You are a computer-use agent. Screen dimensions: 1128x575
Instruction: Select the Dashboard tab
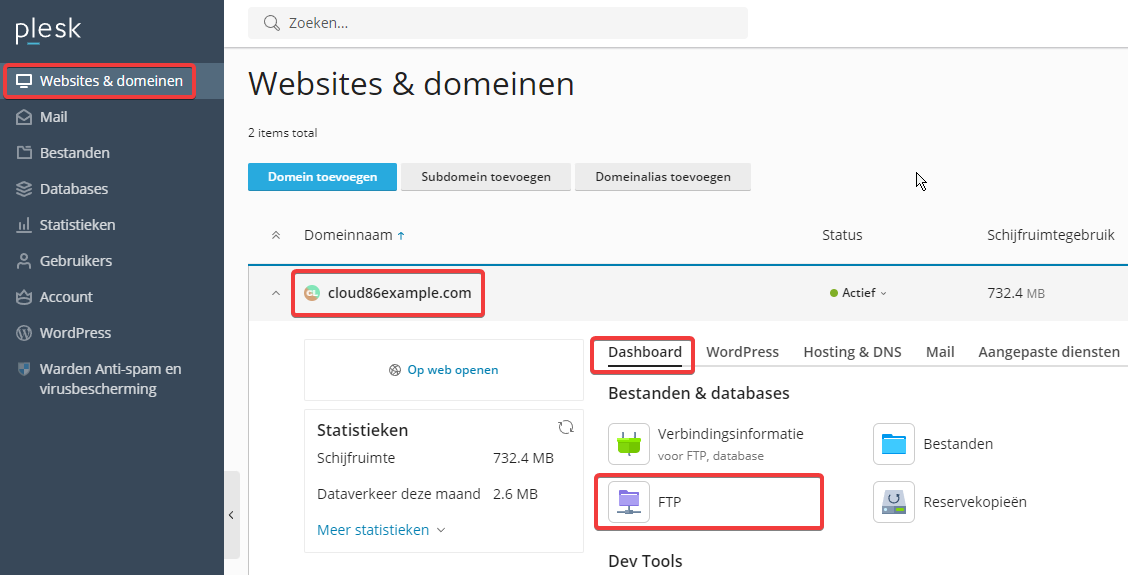click(x=645, y=352)
